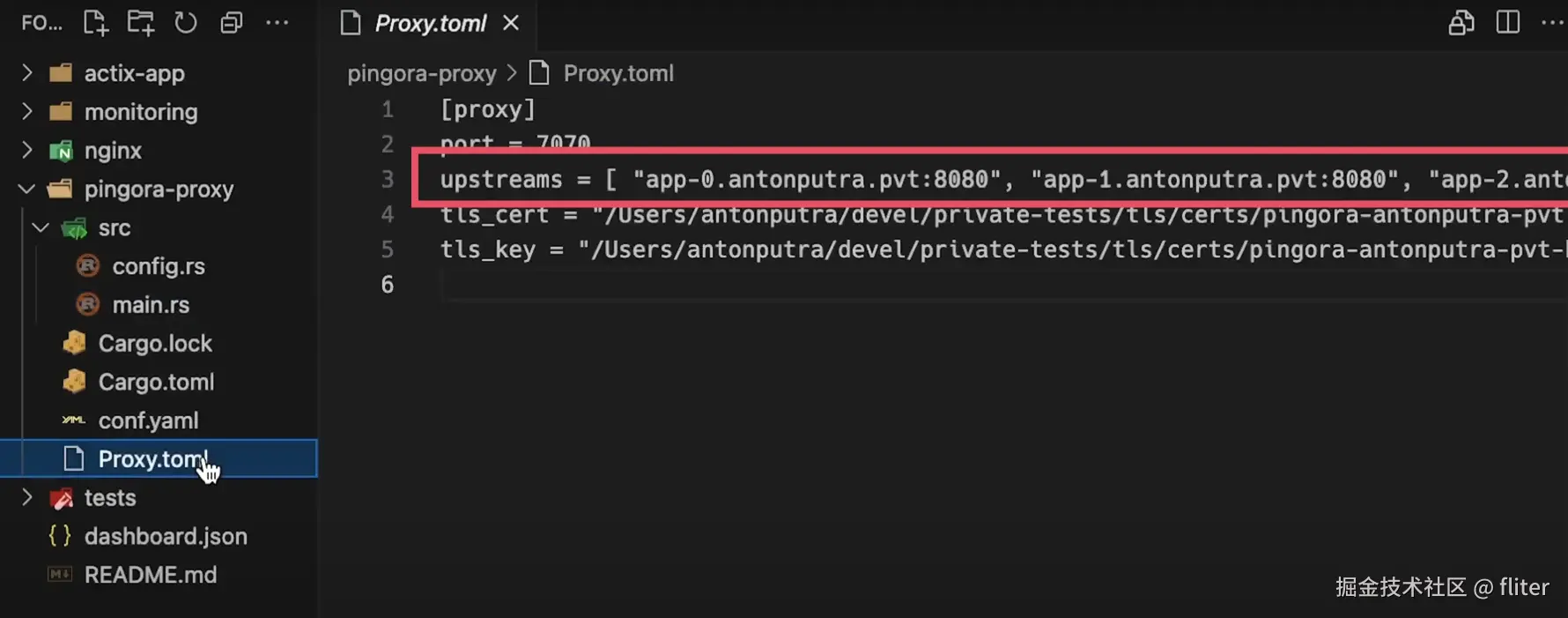This screenshot has width=1568, height=618.
Task: Collapse all folders in explorer
Action: pyautogui.click(x=232, y=23)
